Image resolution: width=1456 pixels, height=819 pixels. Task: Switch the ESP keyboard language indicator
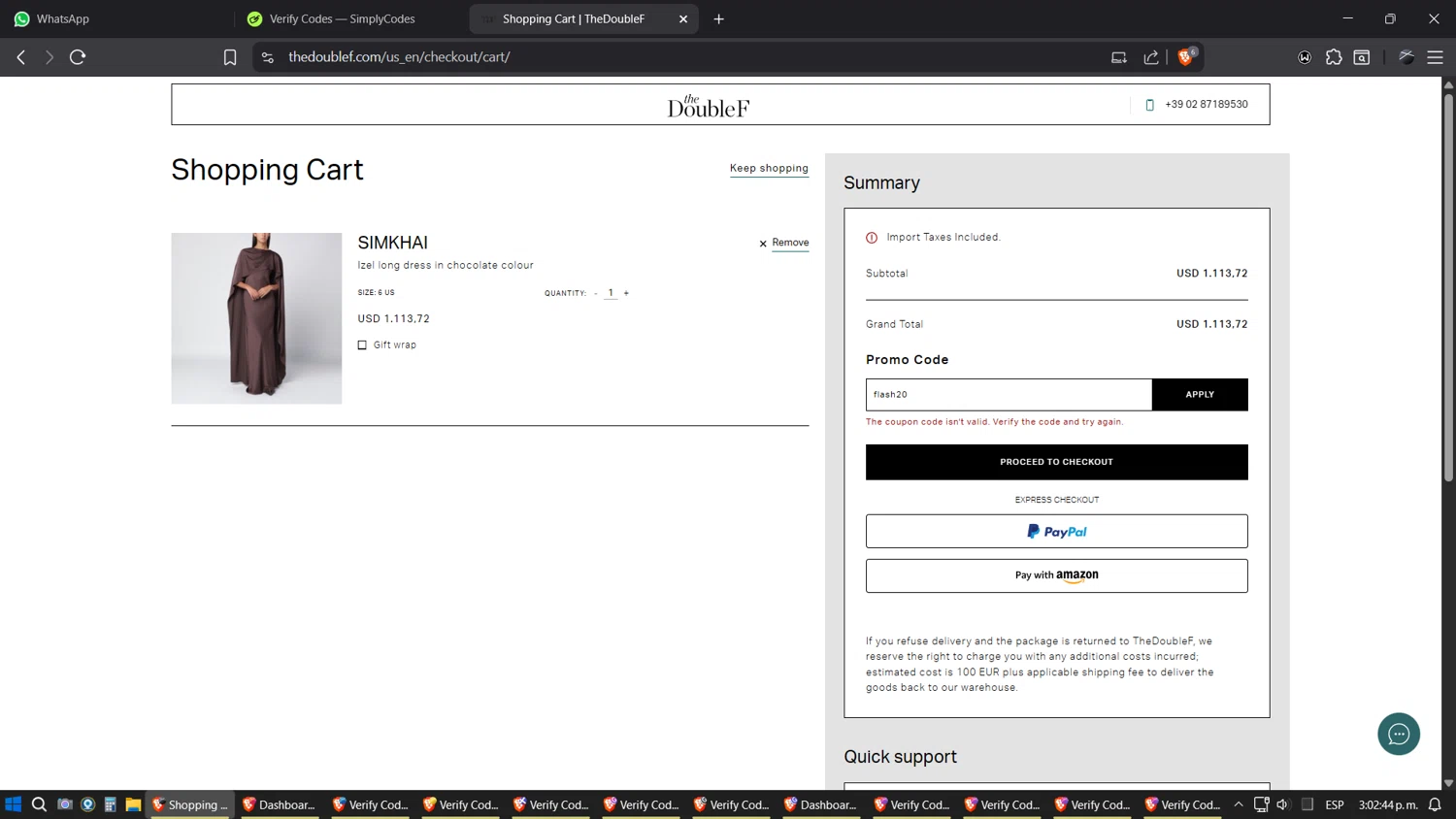[1335, 804]
